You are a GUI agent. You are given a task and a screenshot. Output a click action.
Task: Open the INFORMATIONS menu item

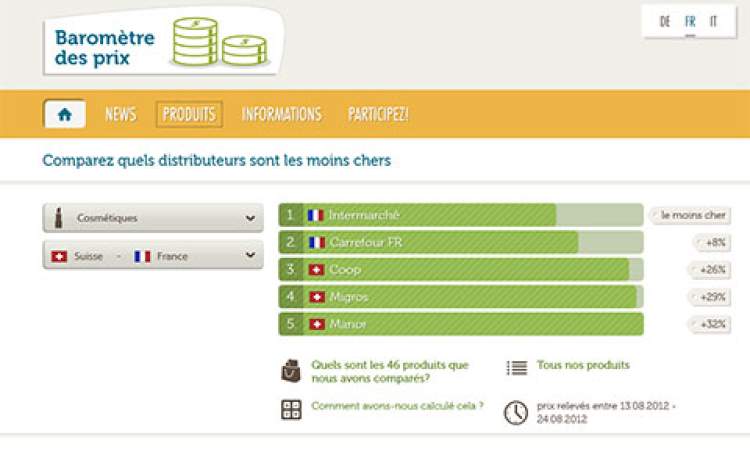point(281,114)
